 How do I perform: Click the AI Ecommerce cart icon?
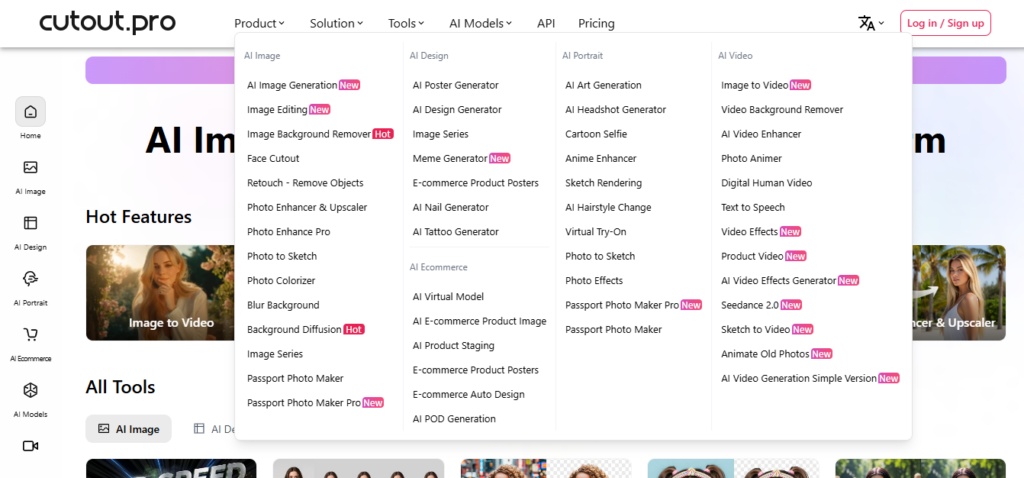[x=30, y=335]
